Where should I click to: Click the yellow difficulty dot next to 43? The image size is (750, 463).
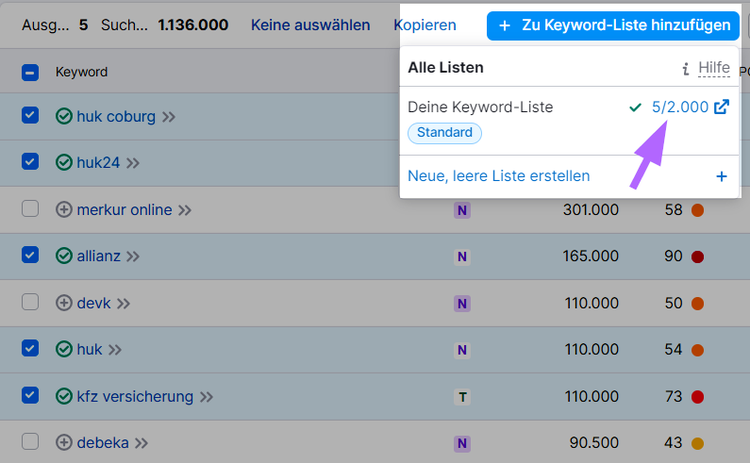click(697, 443)
